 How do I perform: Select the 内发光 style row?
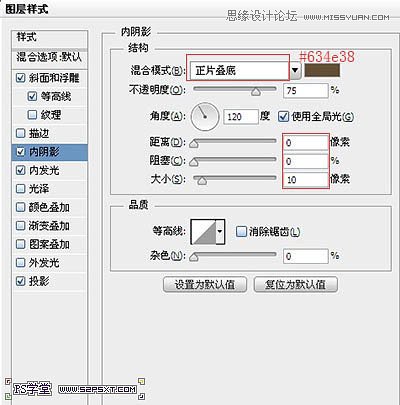(x=50, y=170)
